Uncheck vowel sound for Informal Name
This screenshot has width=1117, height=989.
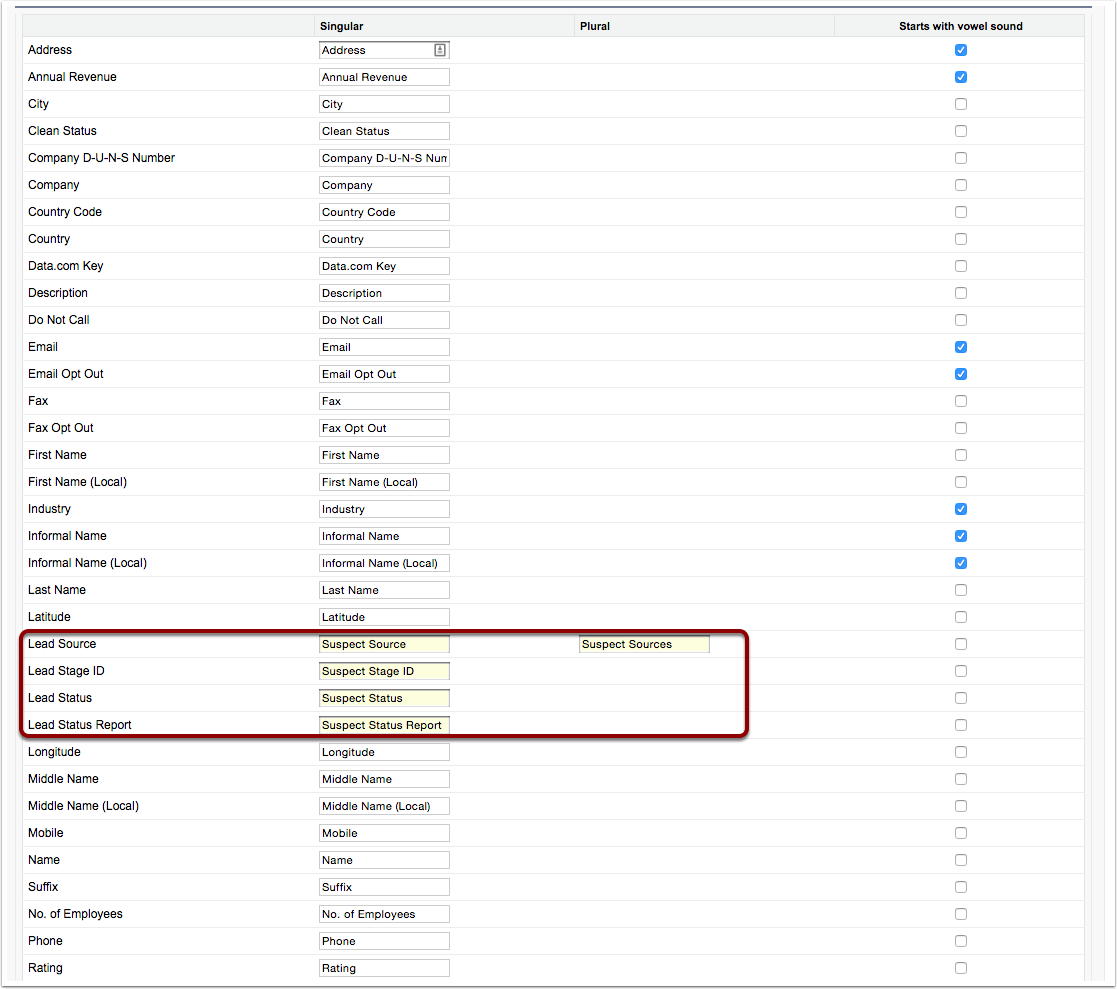pyautogui.click(x=961, y=535)
